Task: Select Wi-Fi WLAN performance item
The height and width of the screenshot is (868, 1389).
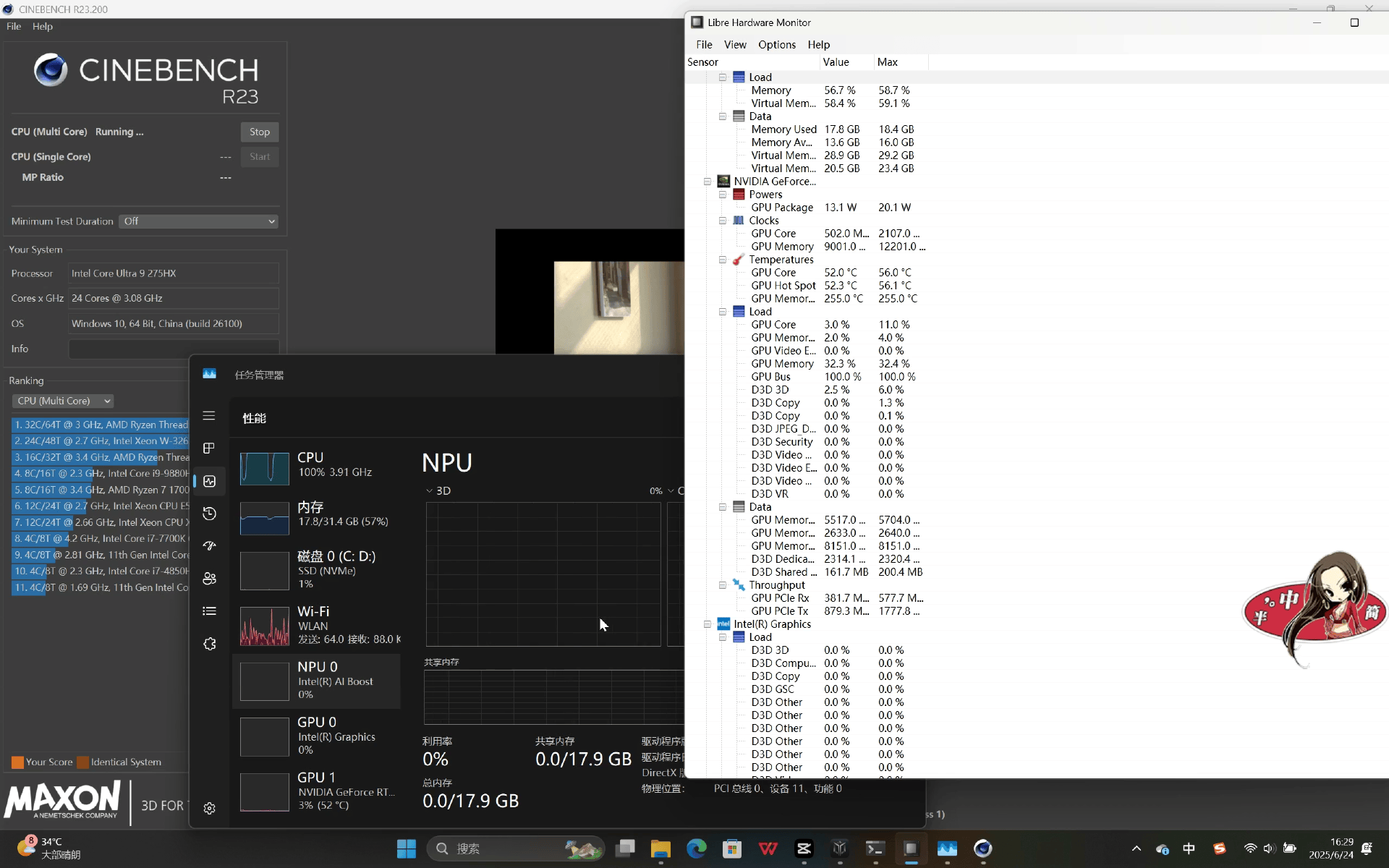Action: (x=316, y=626)
